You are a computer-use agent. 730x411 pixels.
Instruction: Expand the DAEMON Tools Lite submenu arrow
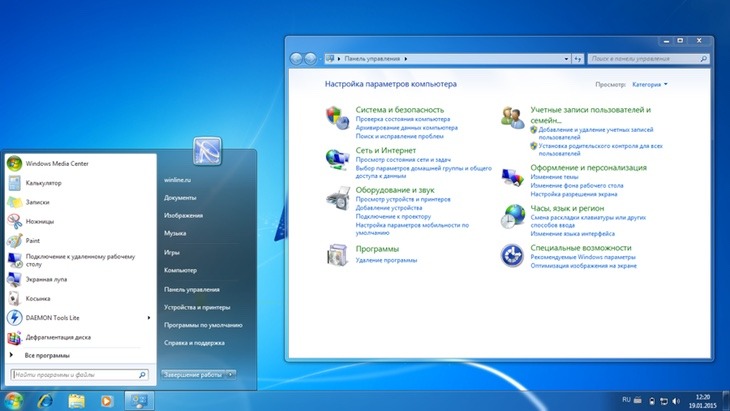click(x=149, y=317)
